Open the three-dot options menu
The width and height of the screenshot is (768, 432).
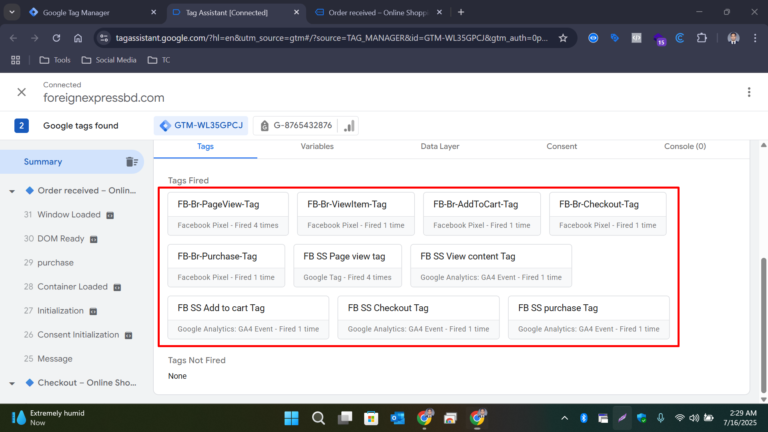pos(748,92)
